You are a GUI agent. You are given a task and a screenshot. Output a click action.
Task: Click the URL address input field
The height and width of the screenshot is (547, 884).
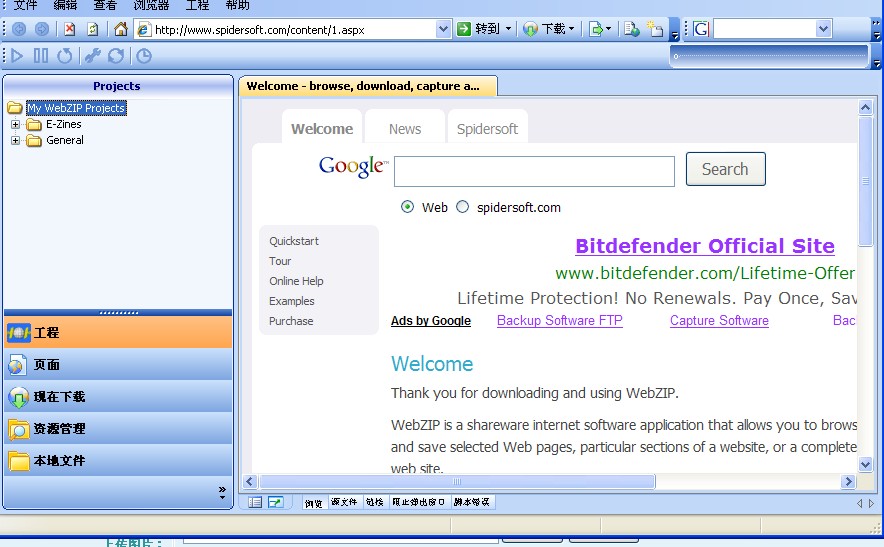[294, 29]
